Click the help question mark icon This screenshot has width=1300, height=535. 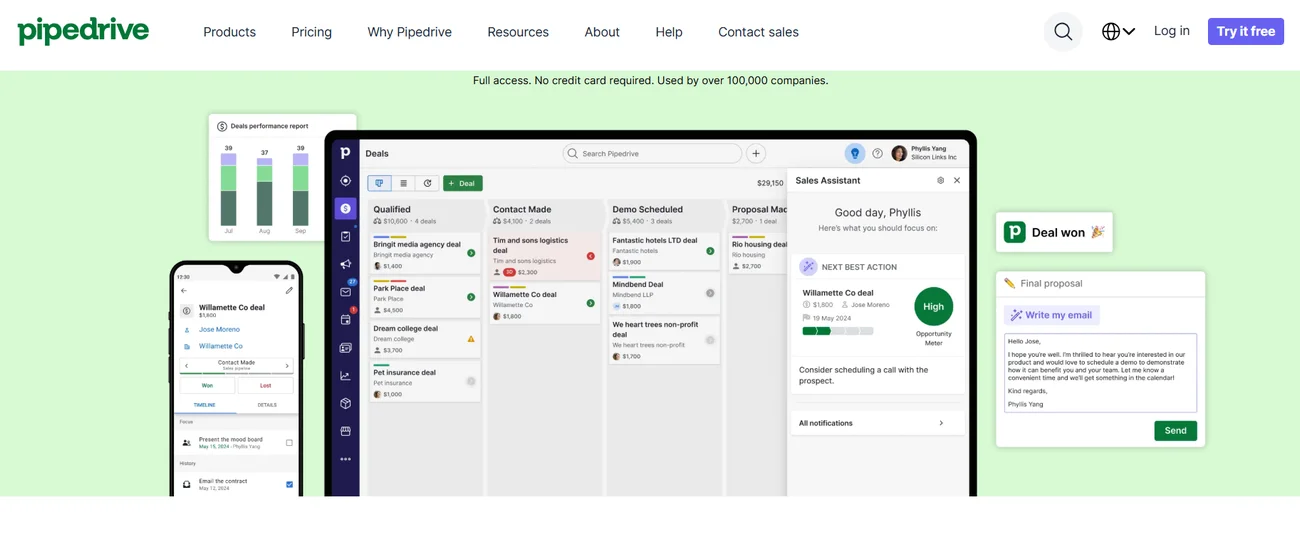point(877,153)
